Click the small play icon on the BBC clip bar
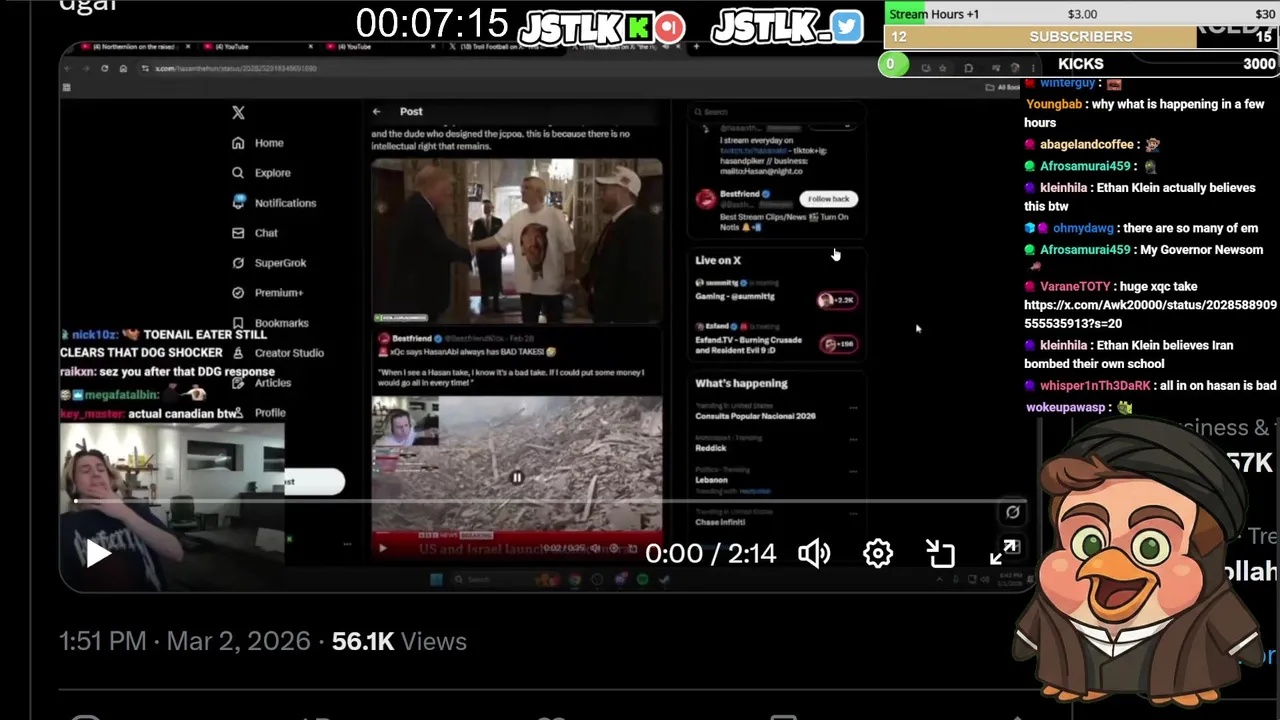The image size is (1280, 720). [x=382, y=548]
